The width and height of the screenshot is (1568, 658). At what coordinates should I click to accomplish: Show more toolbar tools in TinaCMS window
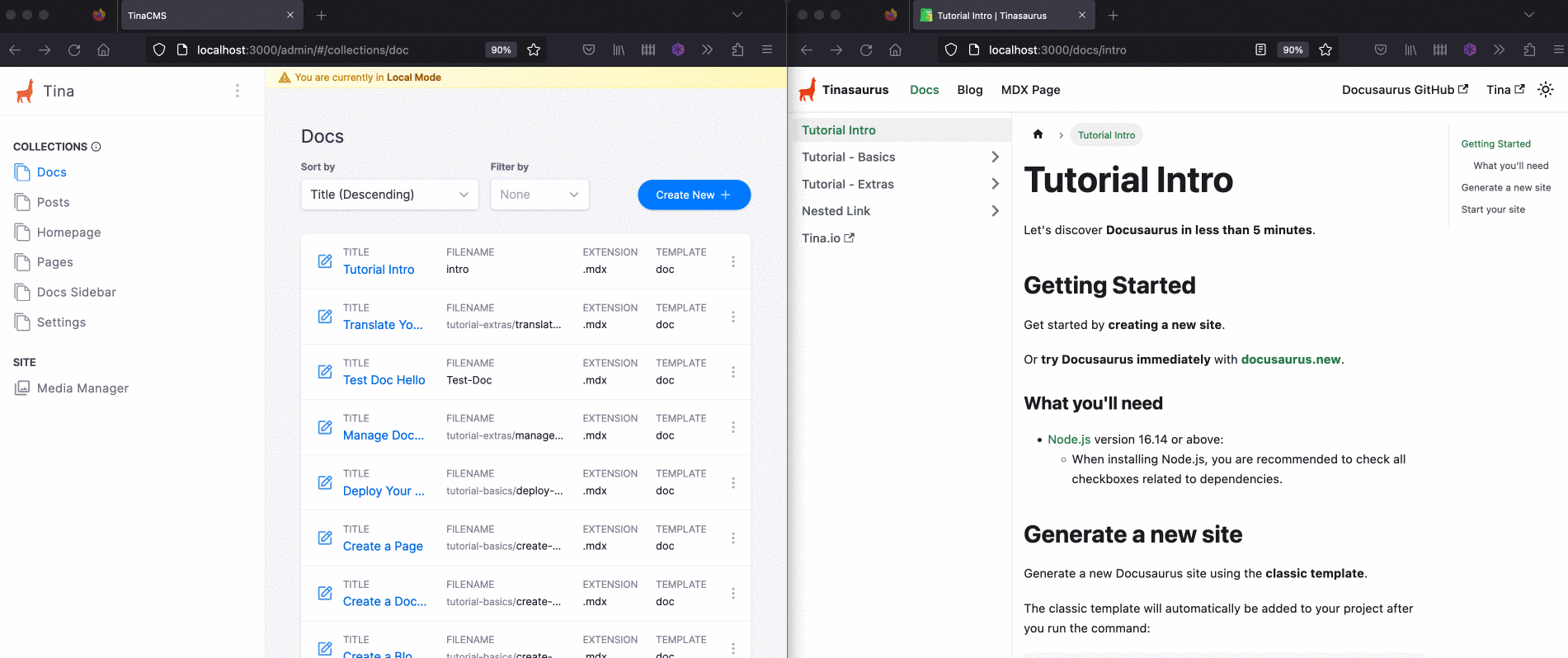[x=707, y=50]
